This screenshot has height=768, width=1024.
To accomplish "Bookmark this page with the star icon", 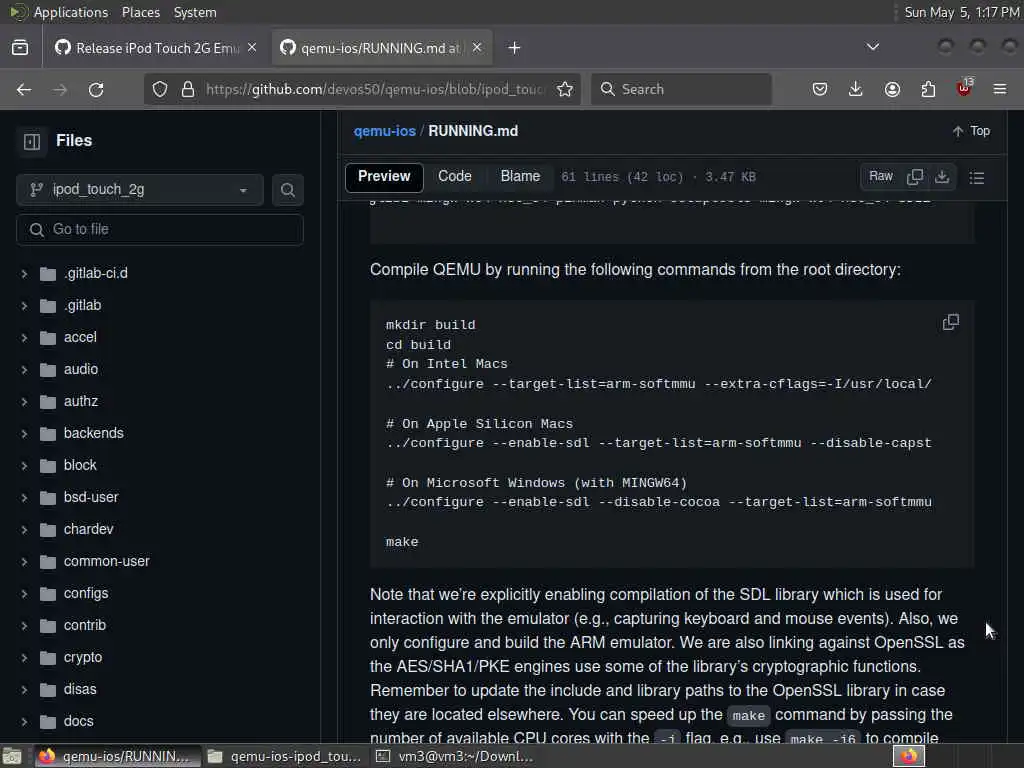I will (565, 89).
